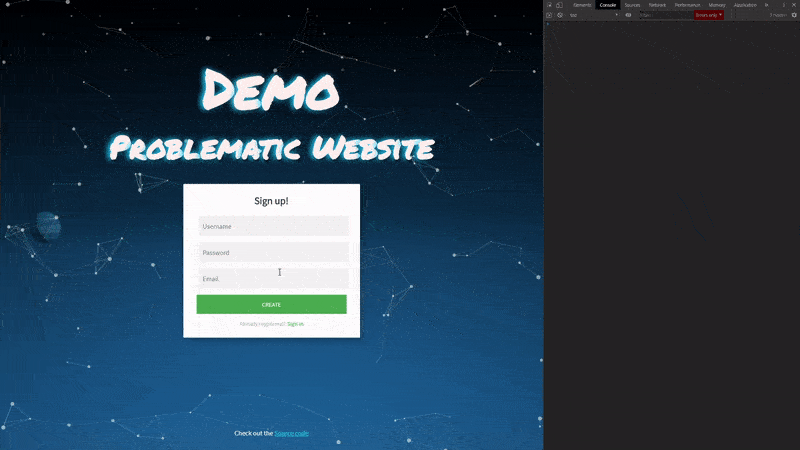
Task: Open the 'Errors only' log level dropdown
Action: [709, 15]
